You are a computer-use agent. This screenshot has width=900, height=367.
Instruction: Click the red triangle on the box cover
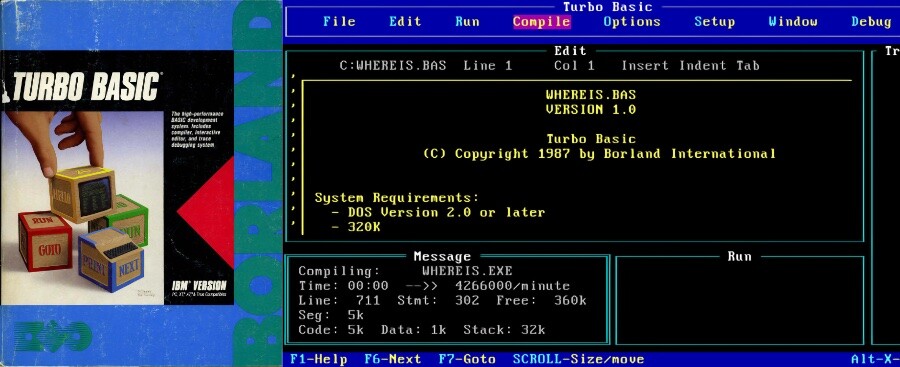(x=205, y=213)
